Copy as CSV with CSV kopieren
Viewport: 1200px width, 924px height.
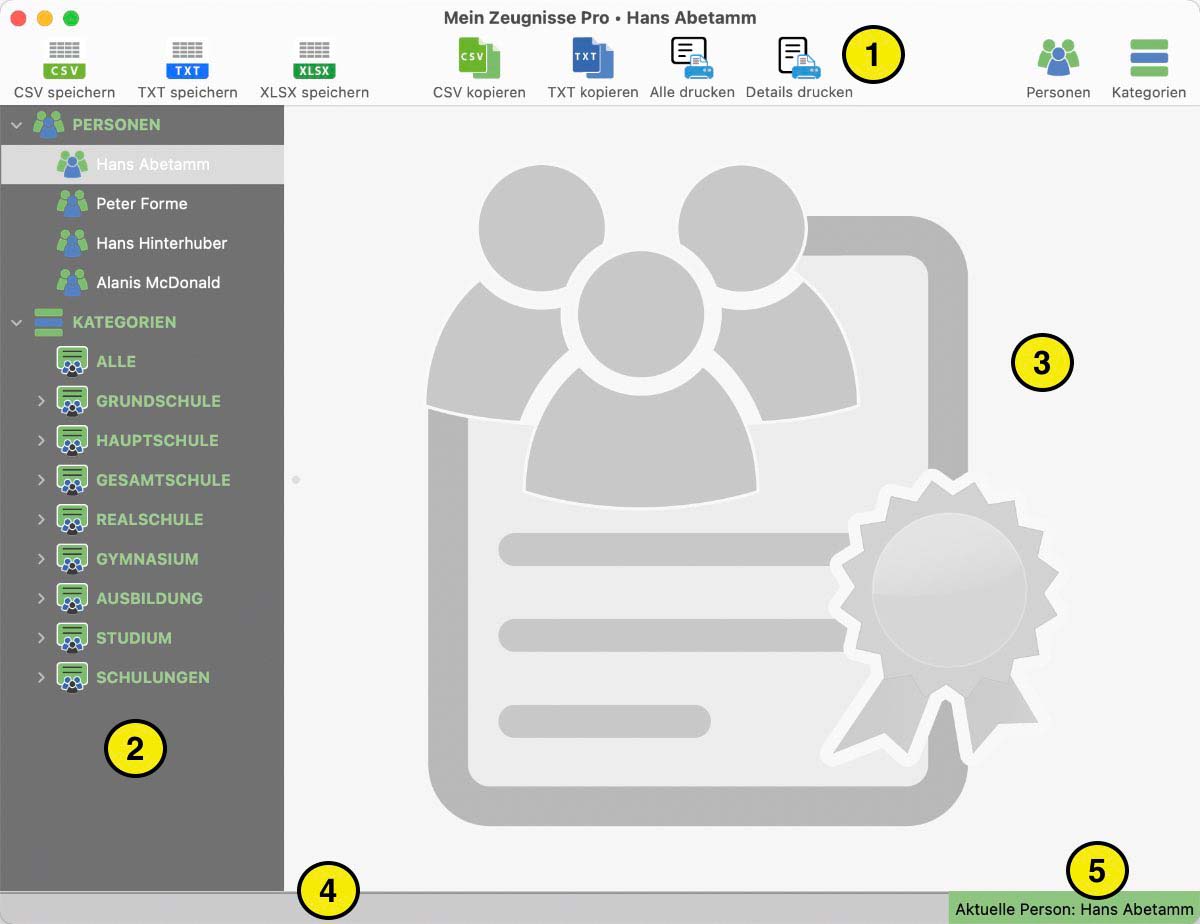tap(479, 58)
